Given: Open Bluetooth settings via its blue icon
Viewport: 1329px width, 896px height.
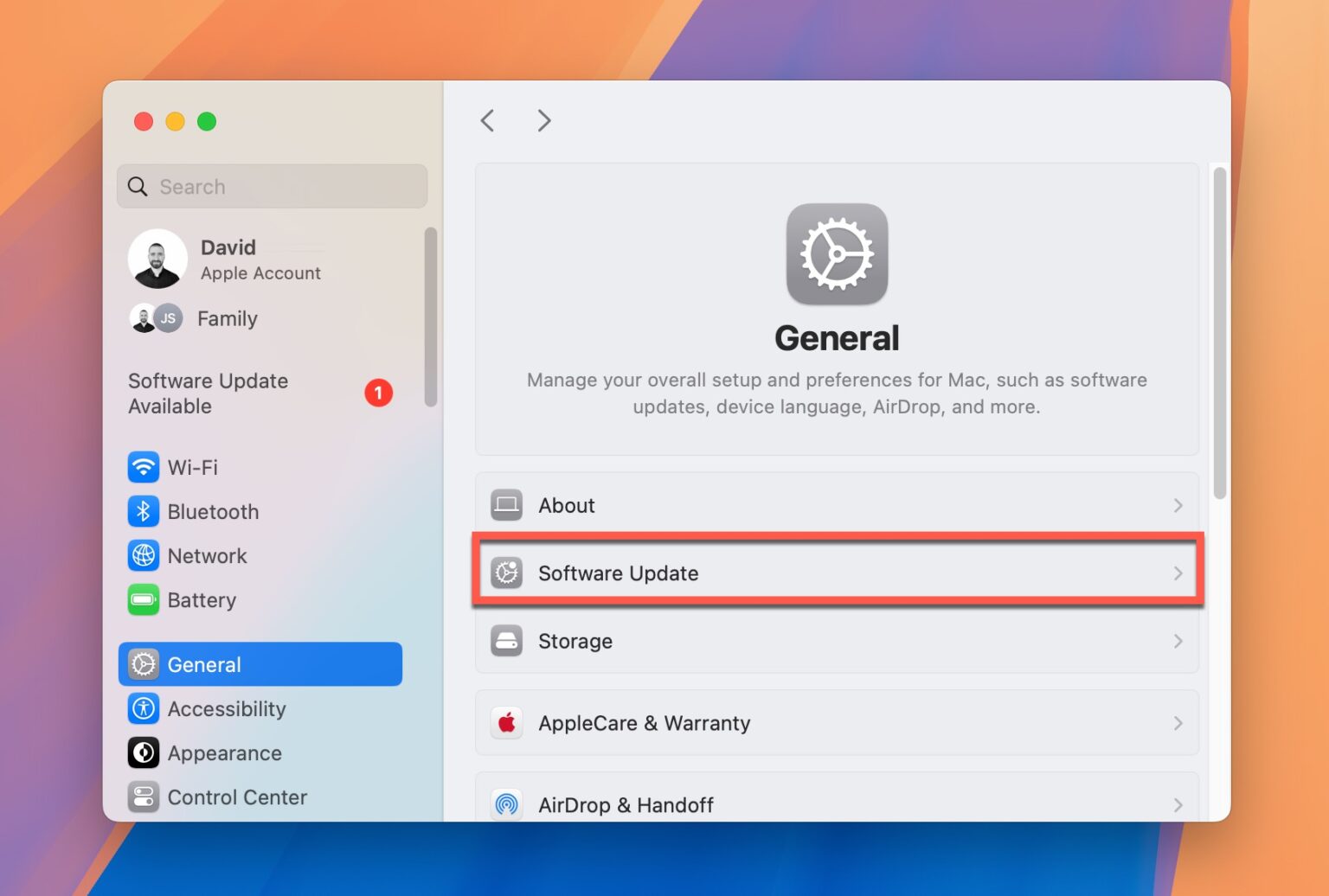Looking at the screenshot, I should tap(144, 511).
